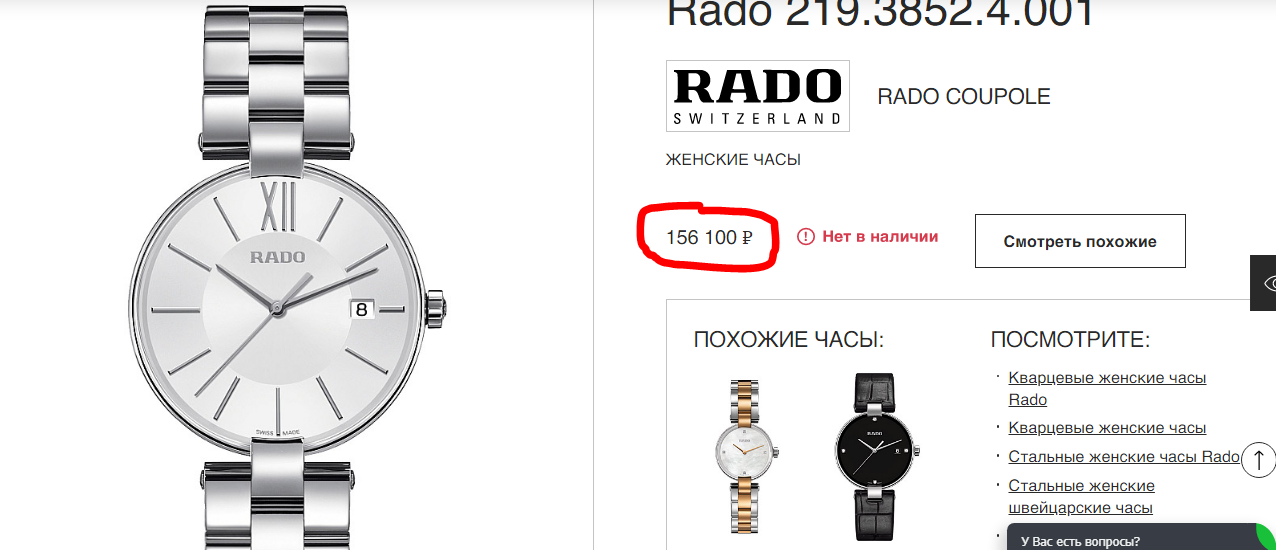The image size is (1276, 550).
Task: Open 'Кварцевые женские часы Rado' link
Action: [1107, 389]
